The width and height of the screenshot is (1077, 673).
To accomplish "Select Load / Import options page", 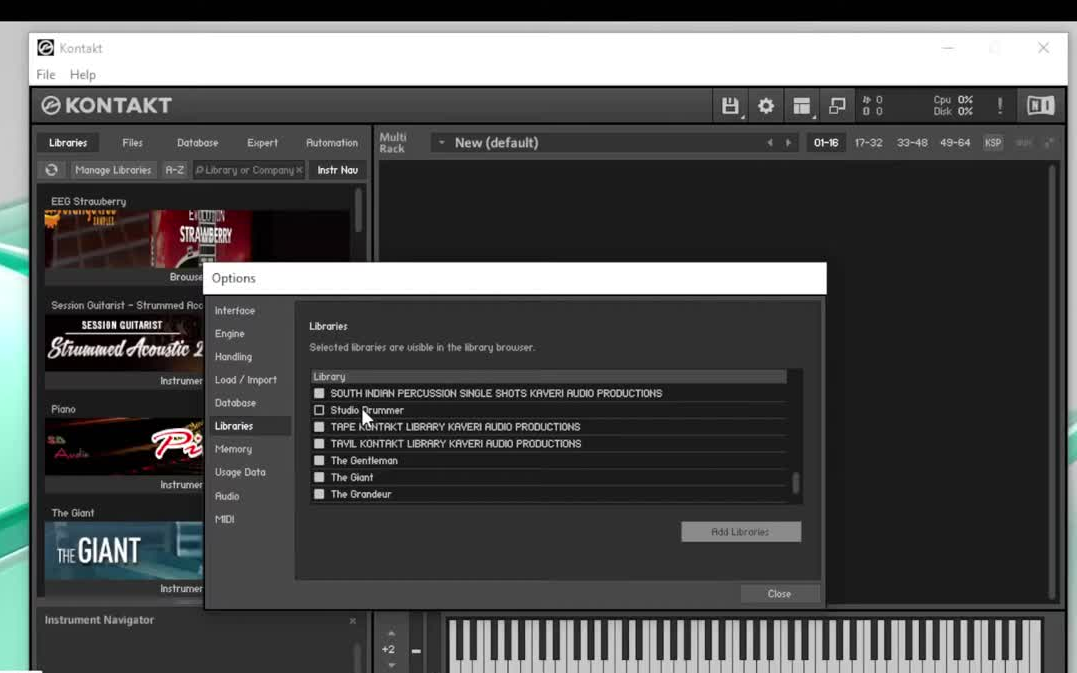I will [x=246, y=380].
